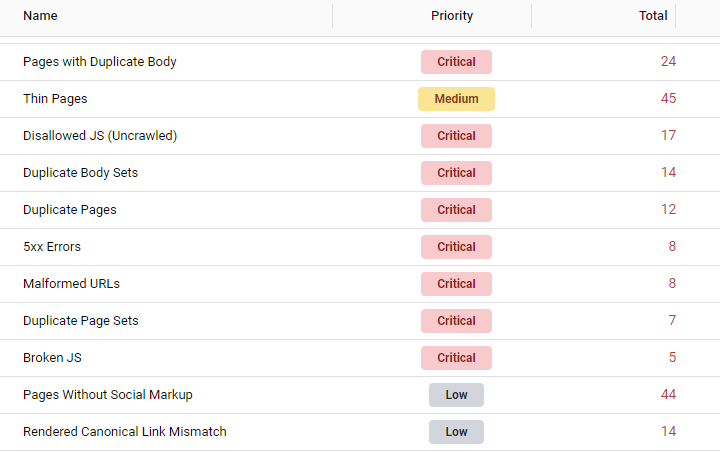Open the Duplicate Pages issue

pos(70,210)
